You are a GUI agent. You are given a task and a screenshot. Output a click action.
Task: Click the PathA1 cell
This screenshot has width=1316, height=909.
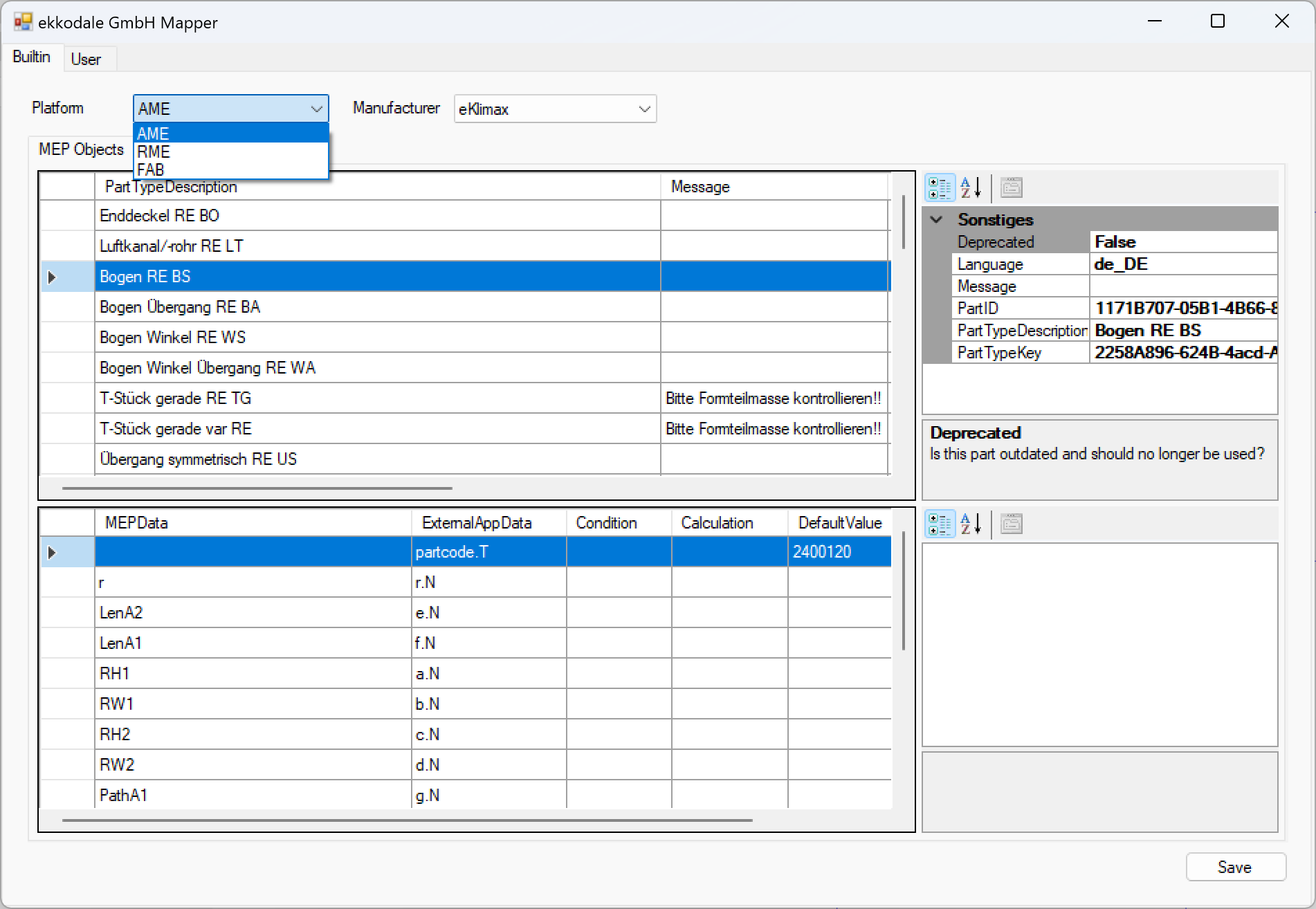click(253, 796)
